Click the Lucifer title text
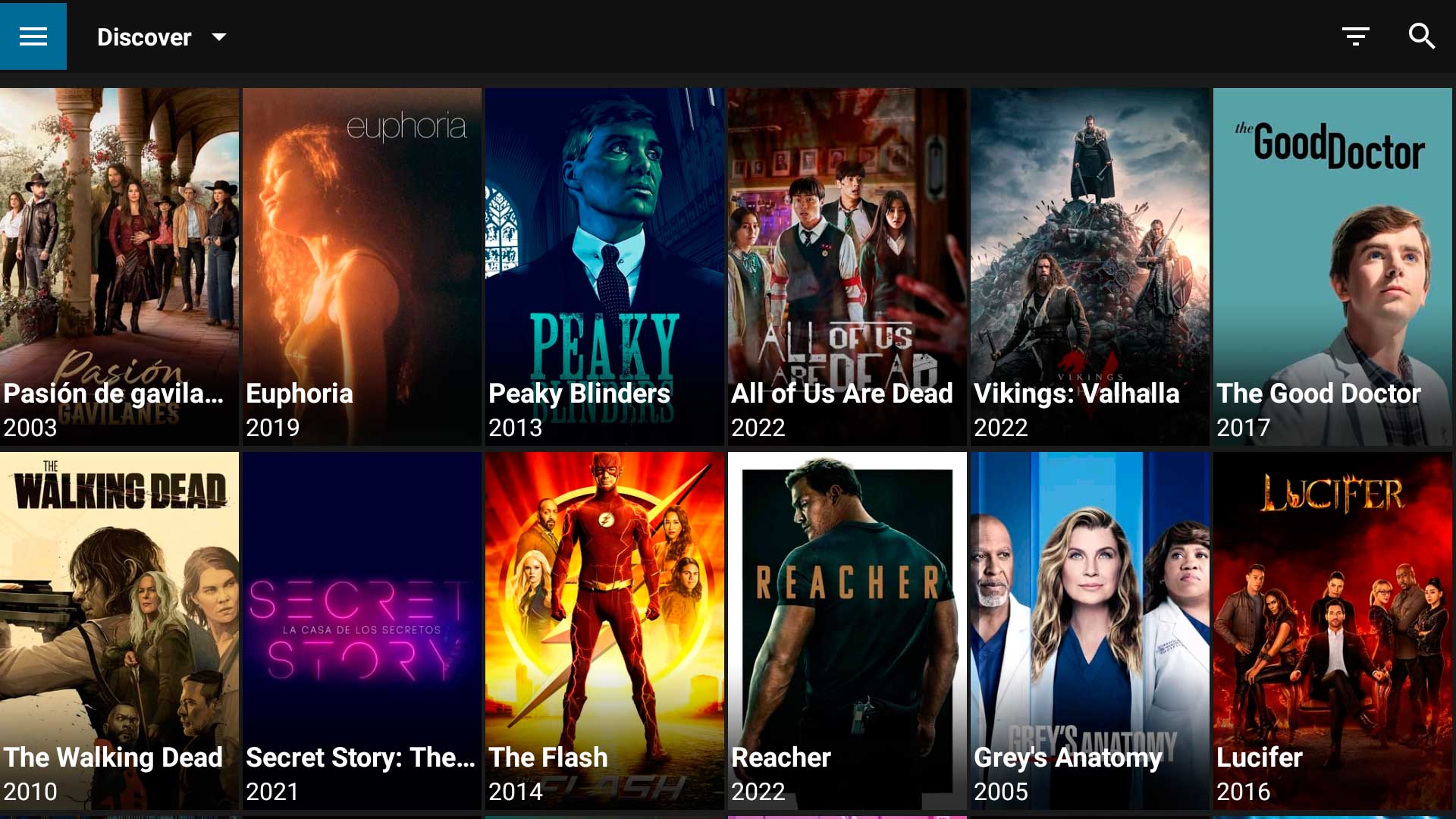 (1260, 758)
